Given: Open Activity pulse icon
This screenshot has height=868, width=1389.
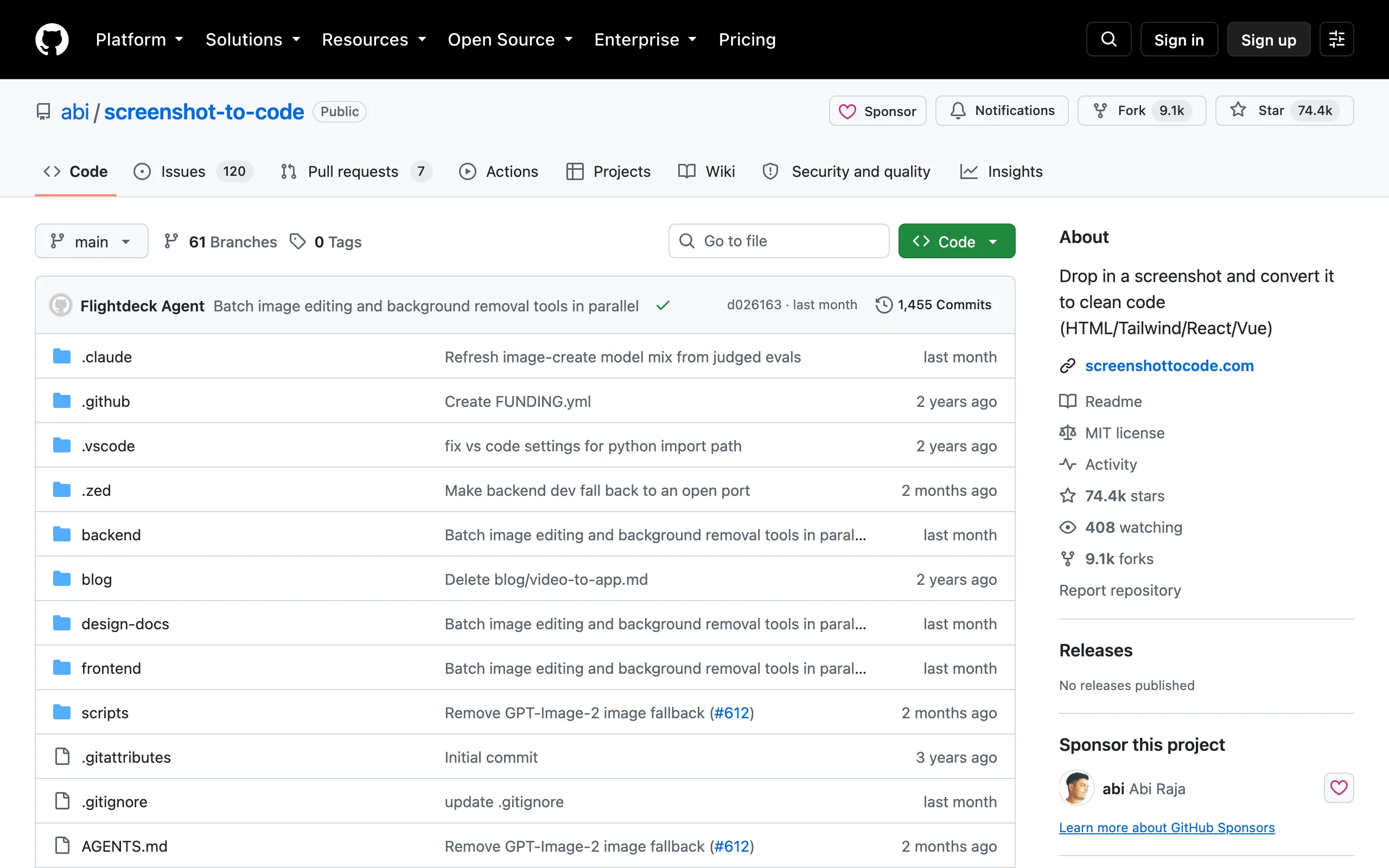Looking at the screenshot, I should click(x=1068, y=464).
